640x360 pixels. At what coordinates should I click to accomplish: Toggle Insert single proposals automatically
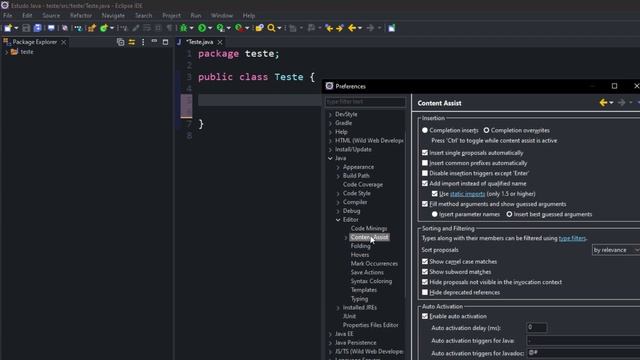pyautogui.click(x=425, y=153)
